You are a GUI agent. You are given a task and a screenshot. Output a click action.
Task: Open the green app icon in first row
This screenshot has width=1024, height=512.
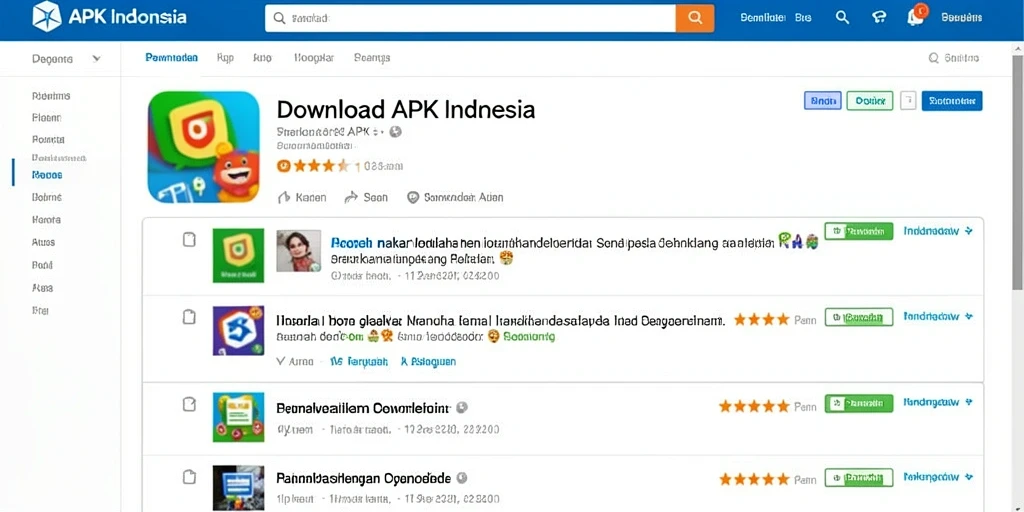pos(238,255)
